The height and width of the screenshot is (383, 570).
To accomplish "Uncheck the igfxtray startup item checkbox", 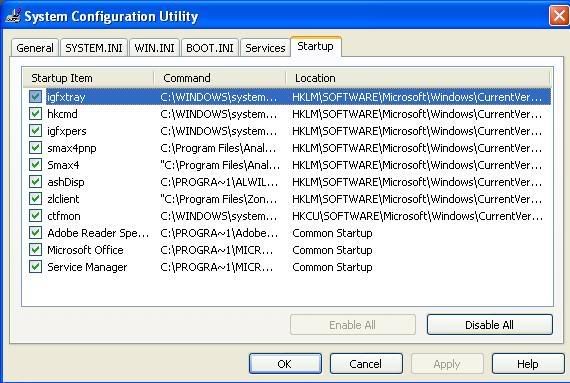I will (35, 97).
